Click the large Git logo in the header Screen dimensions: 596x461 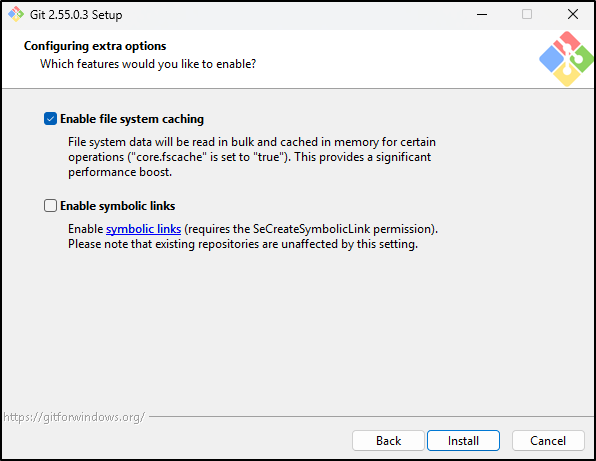click(x=566, y=59)
